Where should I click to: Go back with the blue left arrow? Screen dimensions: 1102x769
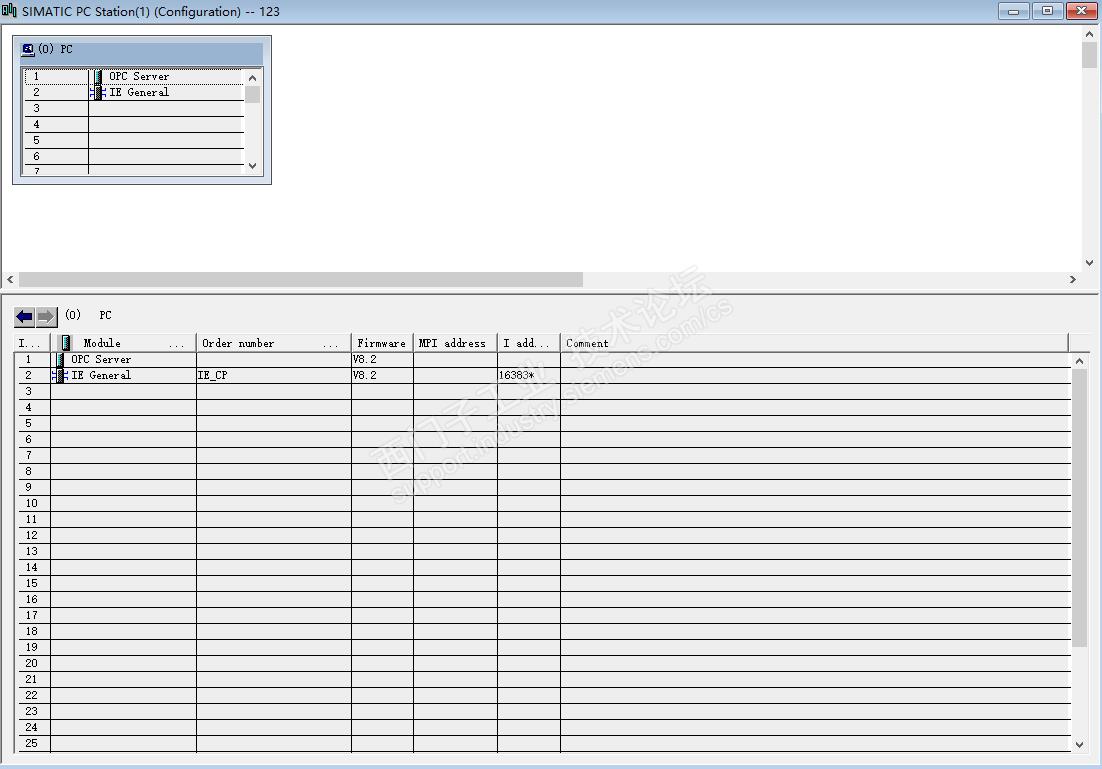click(25, 317)
